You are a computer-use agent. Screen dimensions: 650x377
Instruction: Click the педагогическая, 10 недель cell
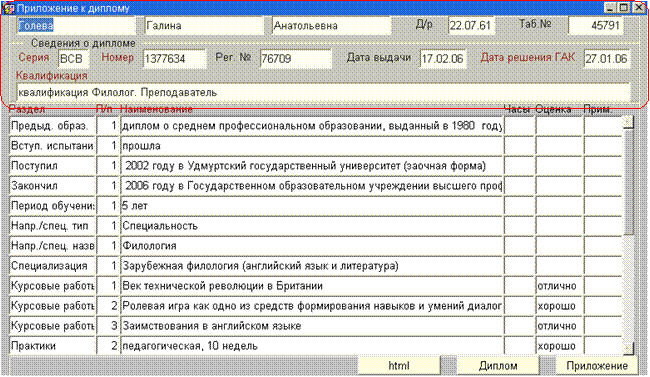pyautogui.click(x=311, y=345)
